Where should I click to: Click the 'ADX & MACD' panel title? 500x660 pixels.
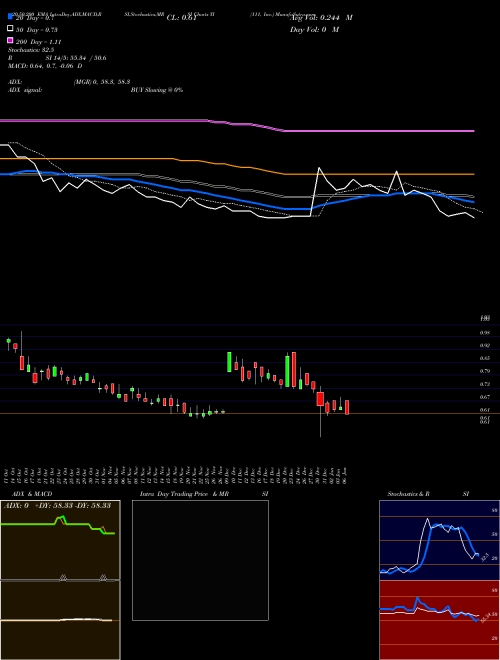(32, 494)
